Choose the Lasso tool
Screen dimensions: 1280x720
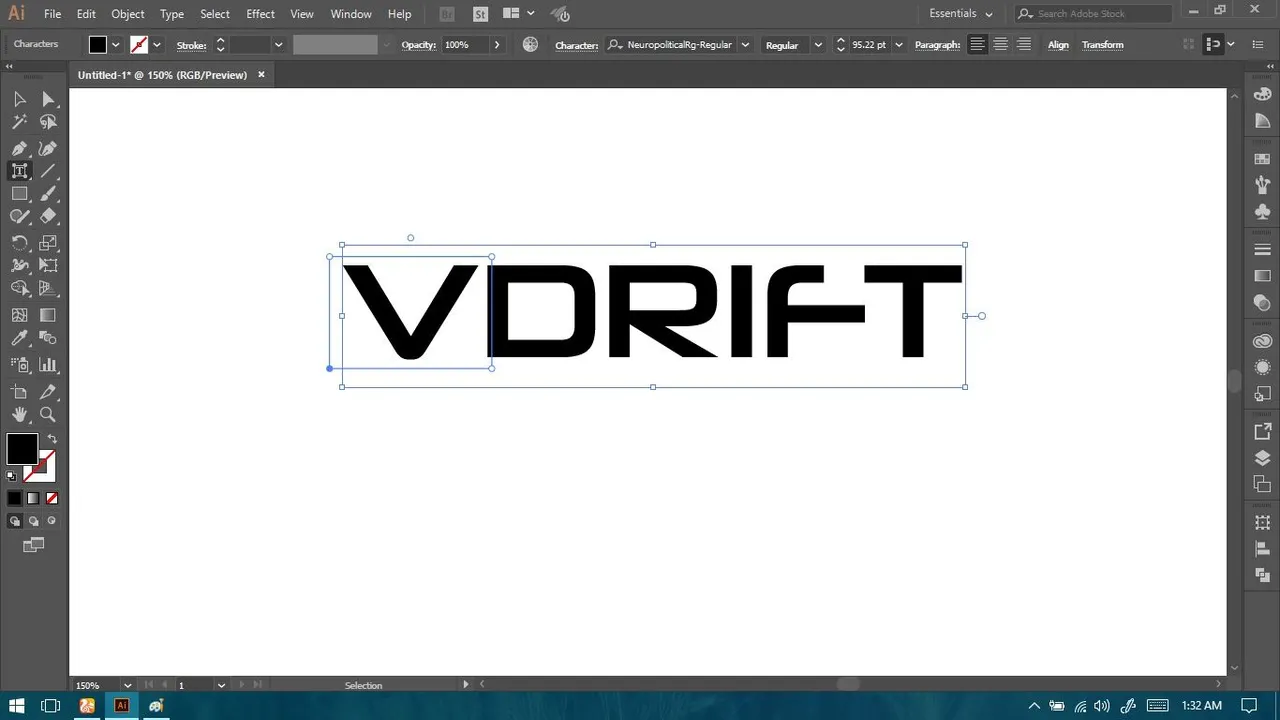pos(48,122)
